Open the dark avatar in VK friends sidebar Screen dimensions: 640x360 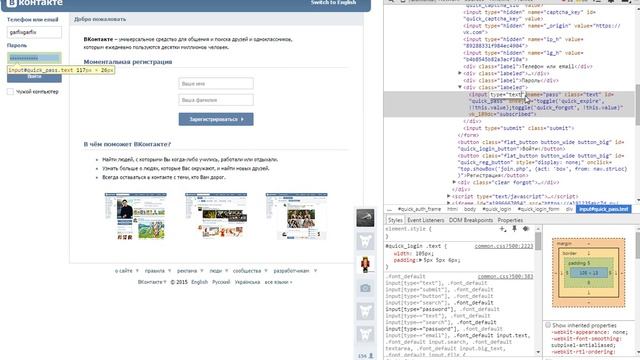[x=365, y=218]
